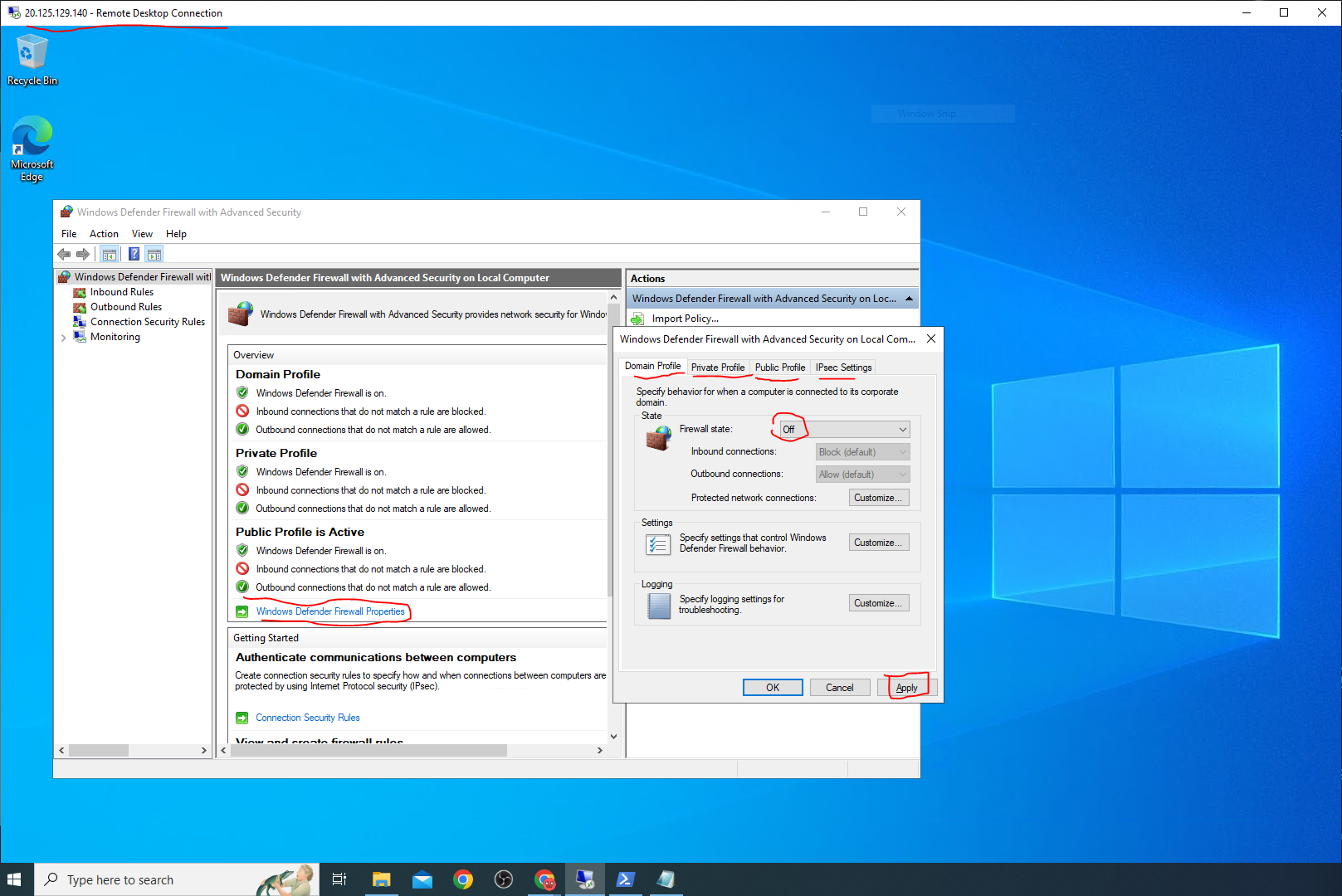Click the firewall app icon in window title bar

coord(66,212)
